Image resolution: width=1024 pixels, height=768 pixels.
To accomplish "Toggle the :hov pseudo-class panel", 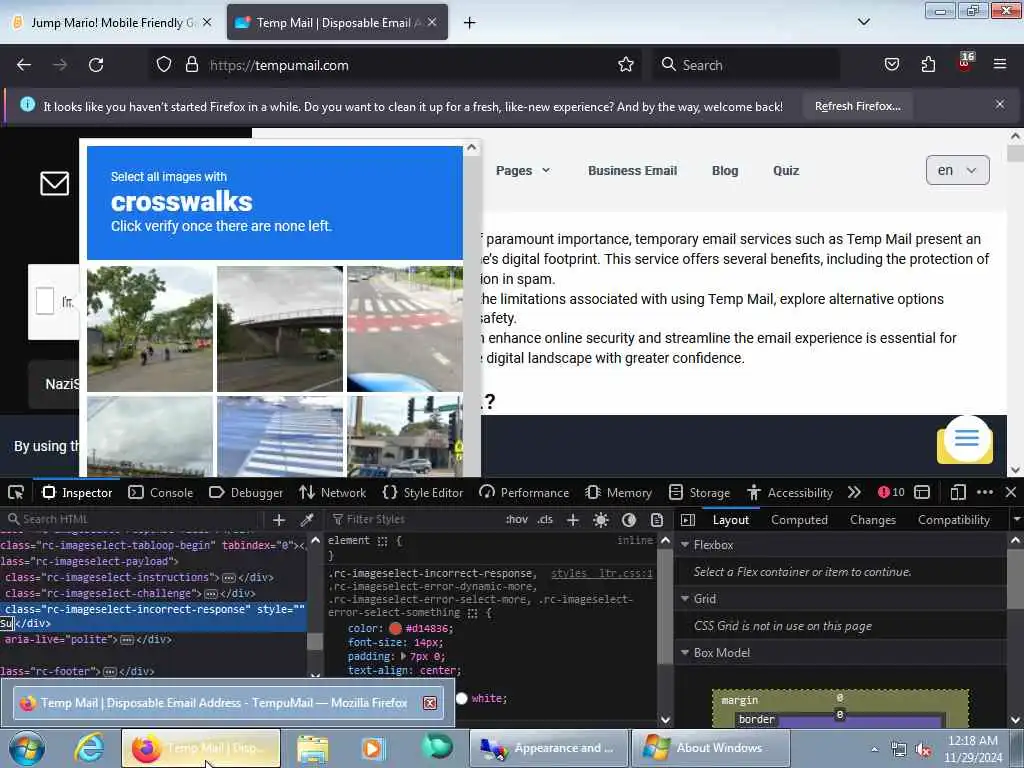I will point(517,519).
